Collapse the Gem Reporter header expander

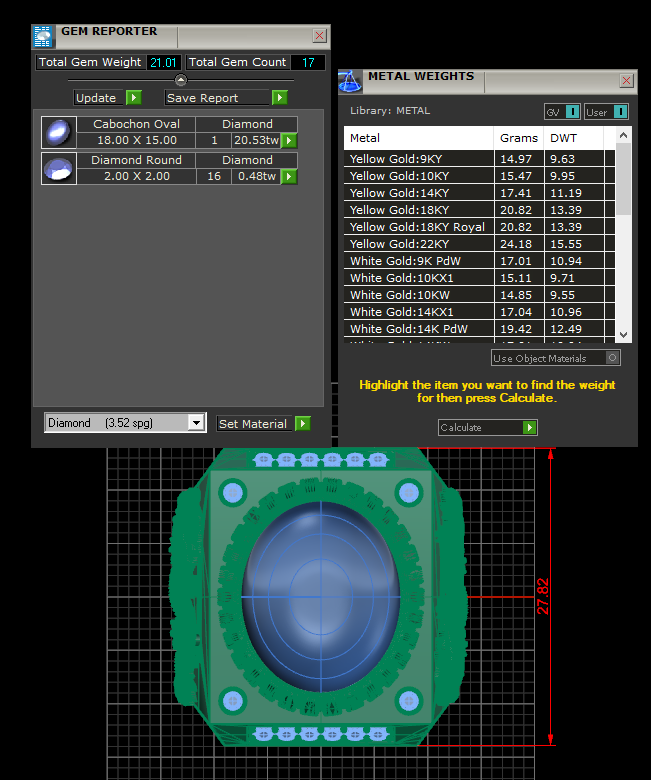point(180,80)
